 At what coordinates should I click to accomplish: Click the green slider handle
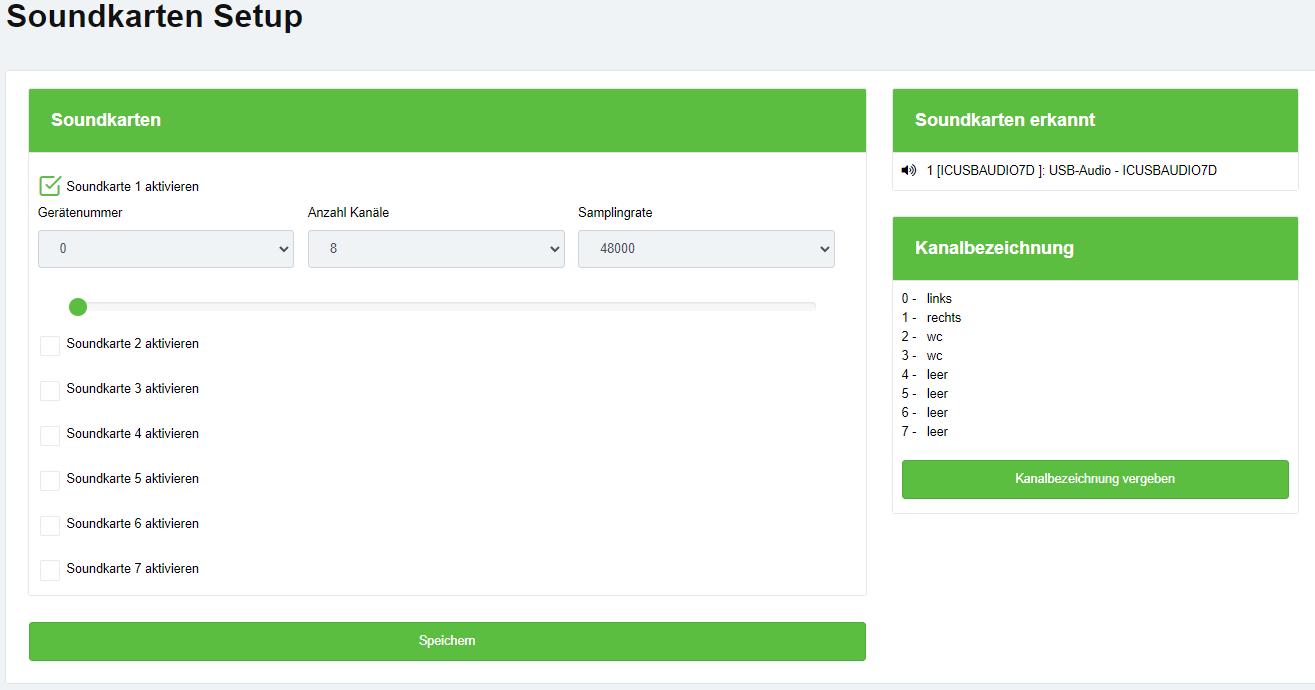point(78,306)
